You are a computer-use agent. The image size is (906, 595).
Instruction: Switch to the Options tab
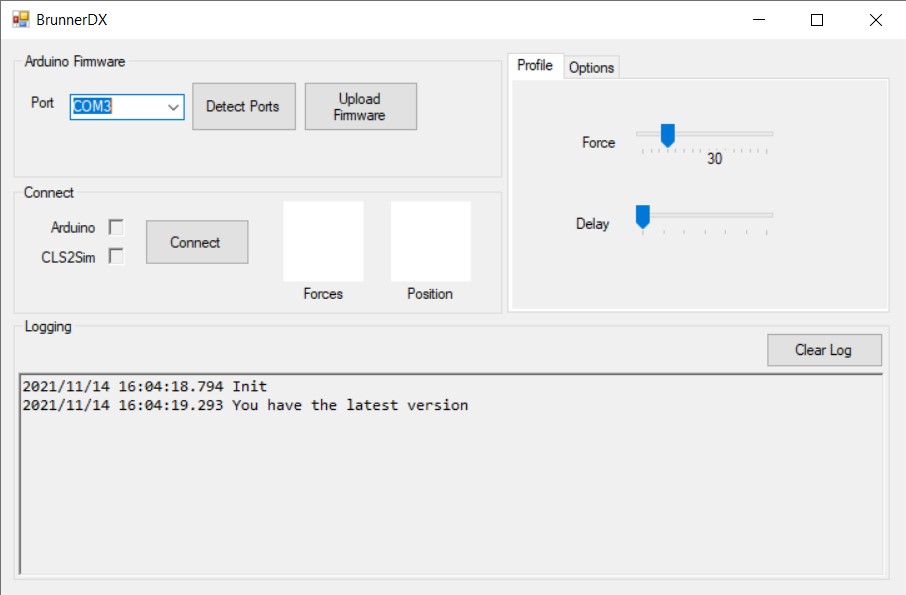click(591, 68)
